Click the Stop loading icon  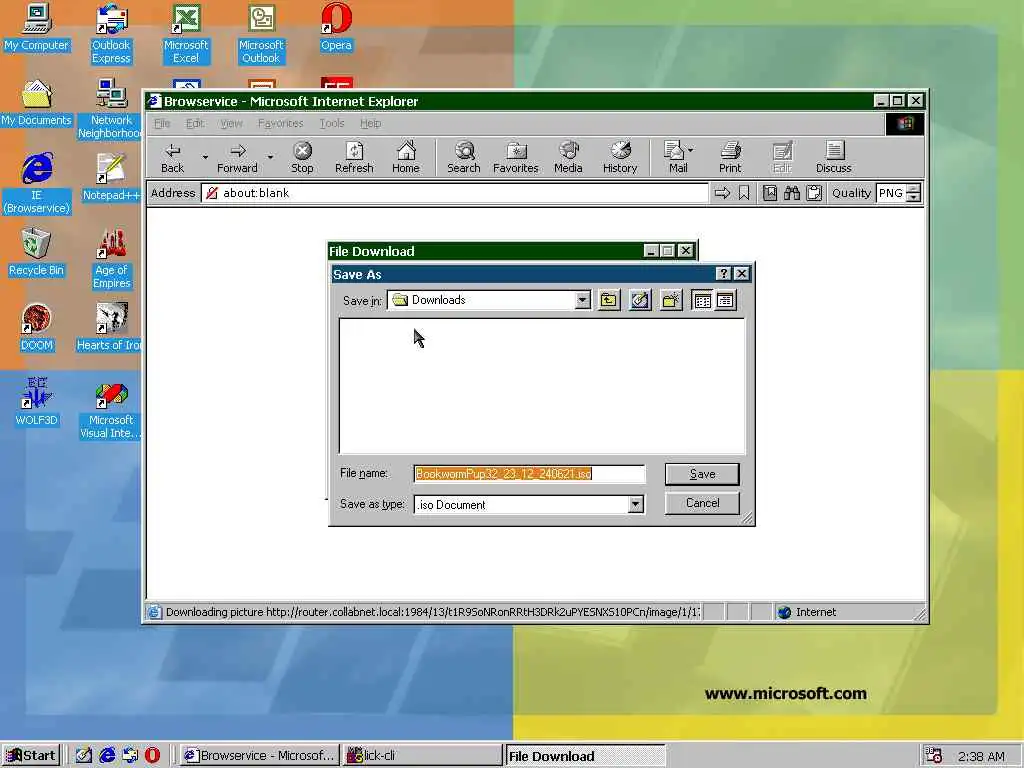[302, 157]
